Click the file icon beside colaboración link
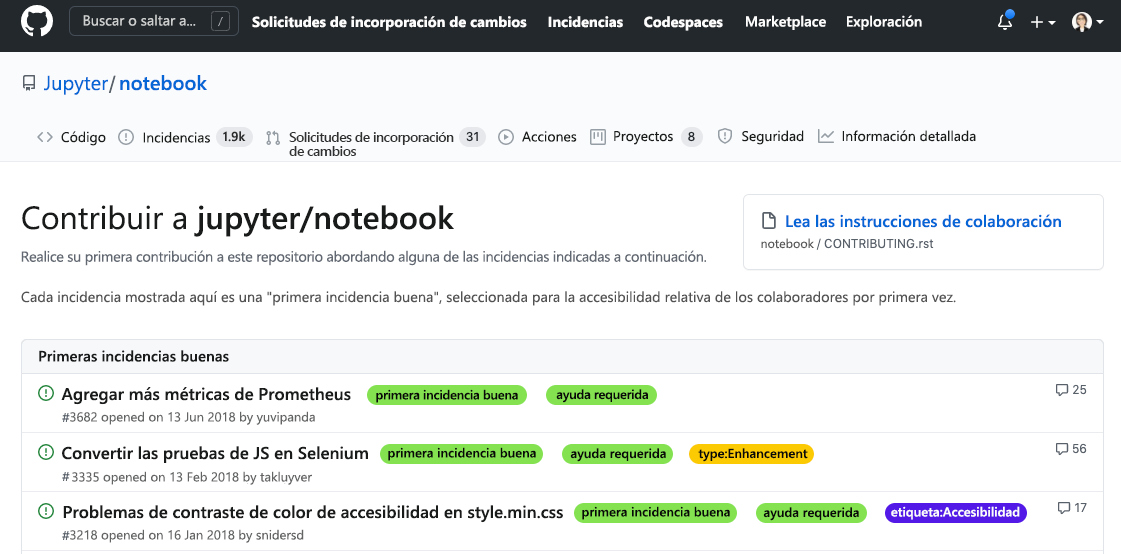 [769, 220]
